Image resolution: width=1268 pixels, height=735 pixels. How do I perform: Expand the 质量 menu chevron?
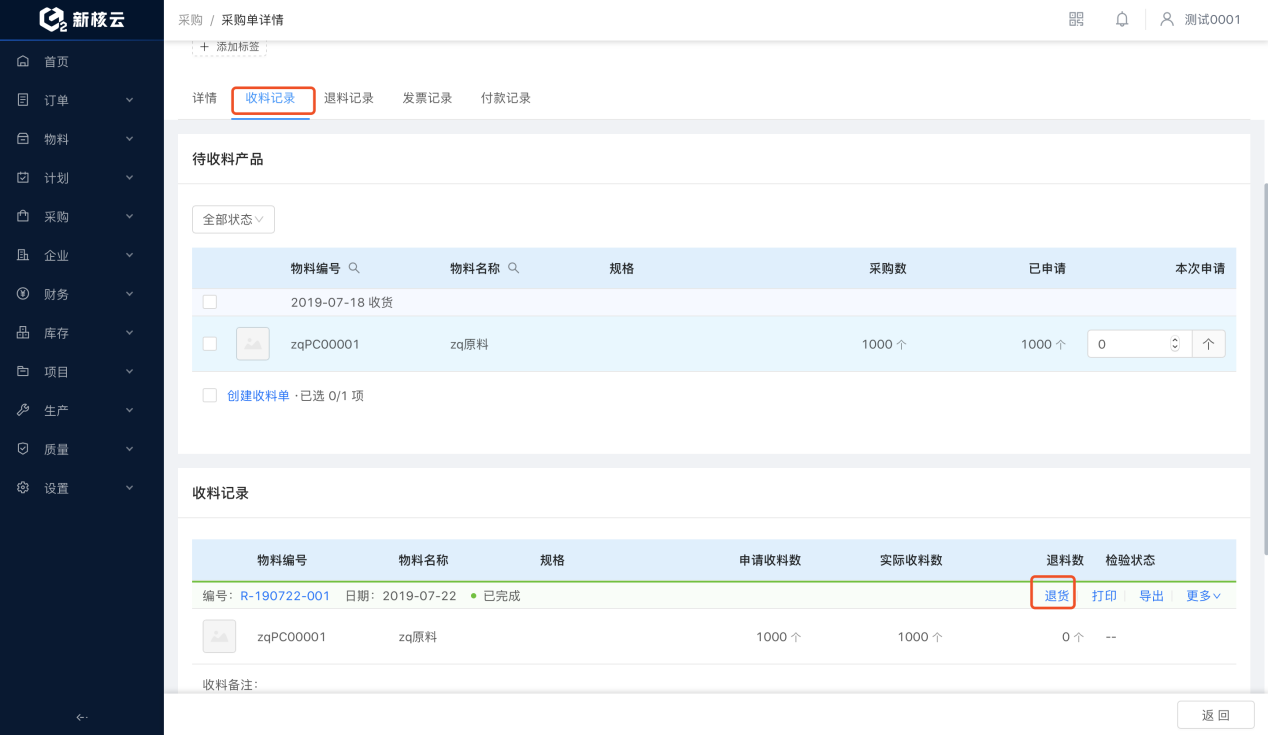click(x=130, y=450)
